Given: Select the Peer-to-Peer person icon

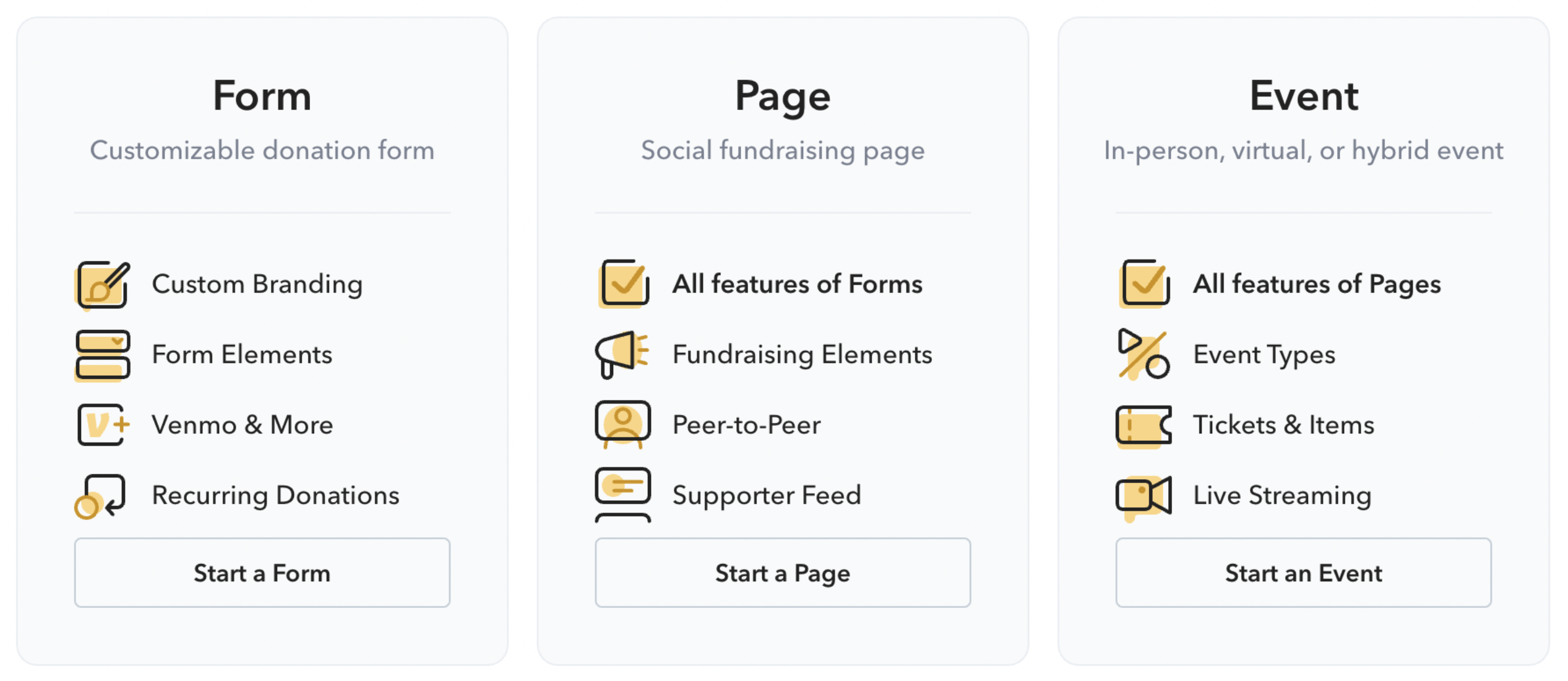Looking at the screenshot, I should coord(622,425).
